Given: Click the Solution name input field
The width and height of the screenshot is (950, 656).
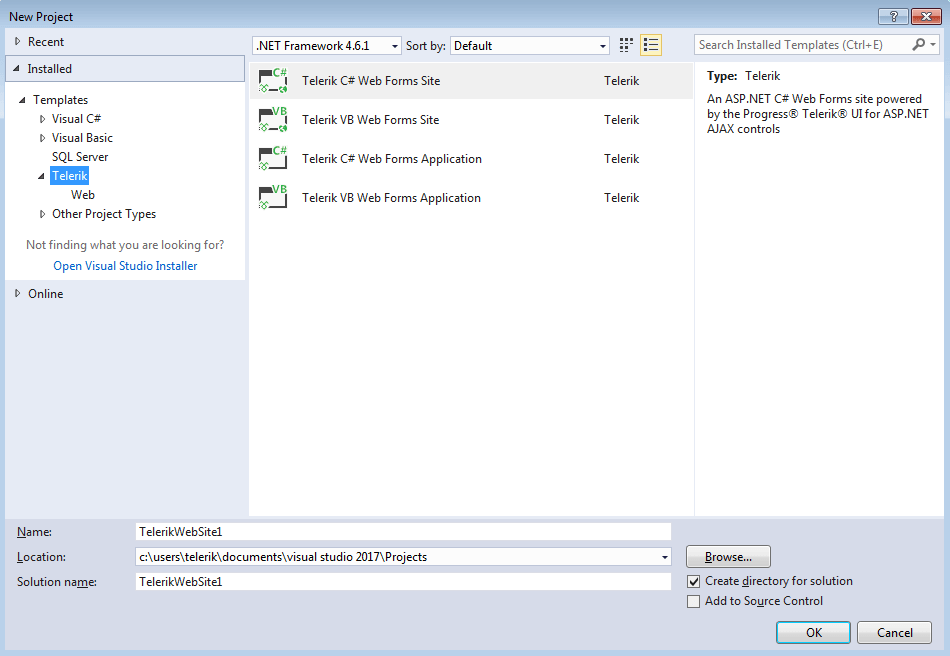Looking at the screenshot, I should [x=403, y=581].
